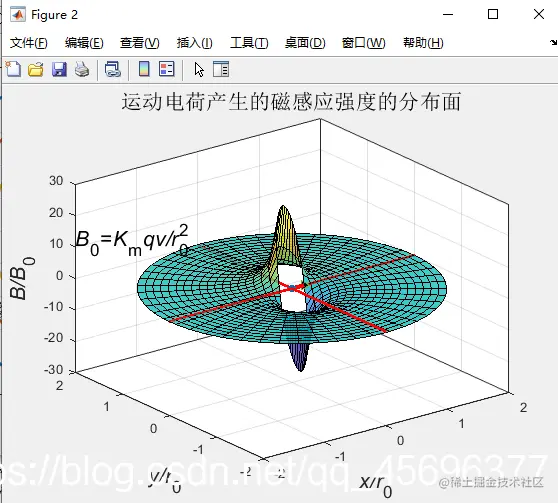Click the MATLAB logo in the title bar
This screenshot has height=503, width=558.
point(17,14)
